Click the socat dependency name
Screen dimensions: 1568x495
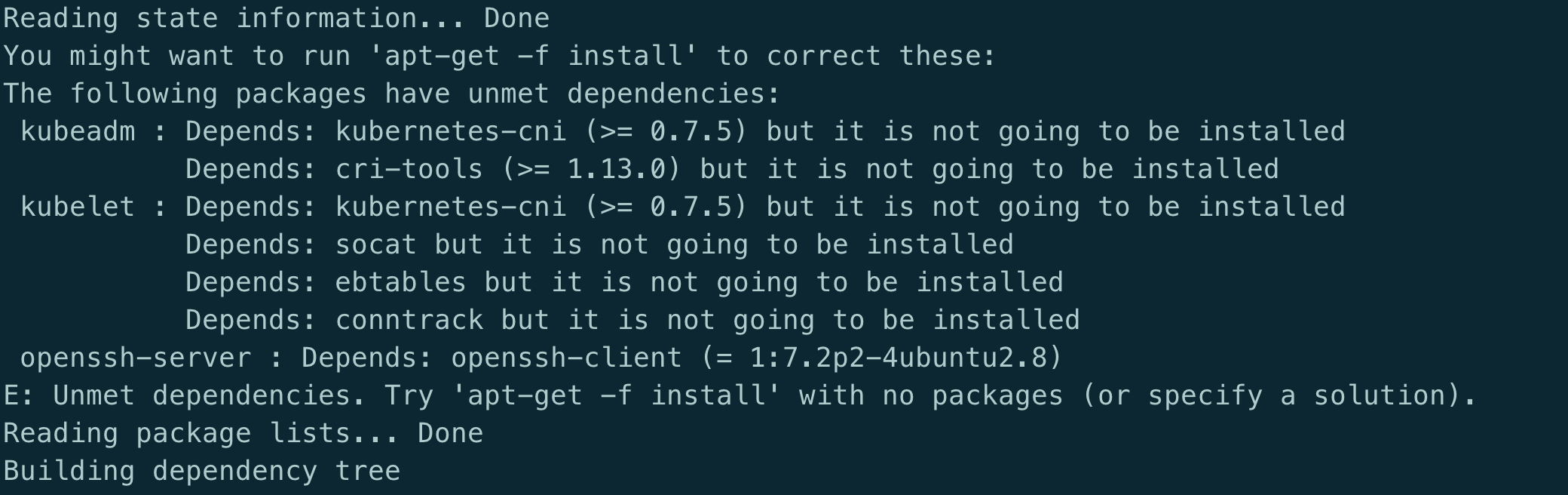click(376, 244)
